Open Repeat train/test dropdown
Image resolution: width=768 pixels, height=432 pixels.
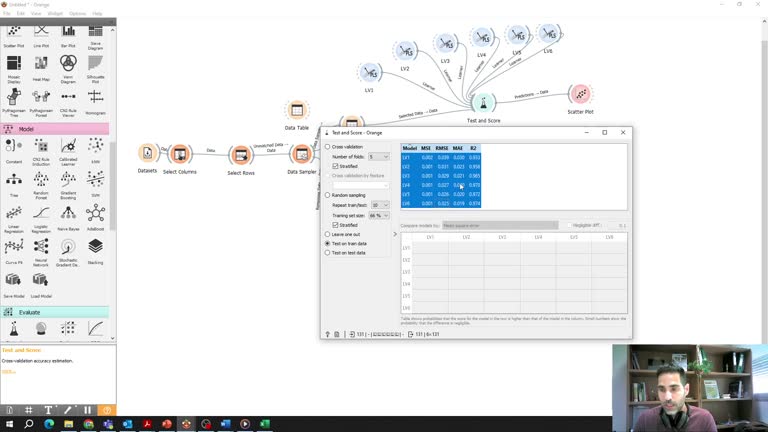click(381, 205)
